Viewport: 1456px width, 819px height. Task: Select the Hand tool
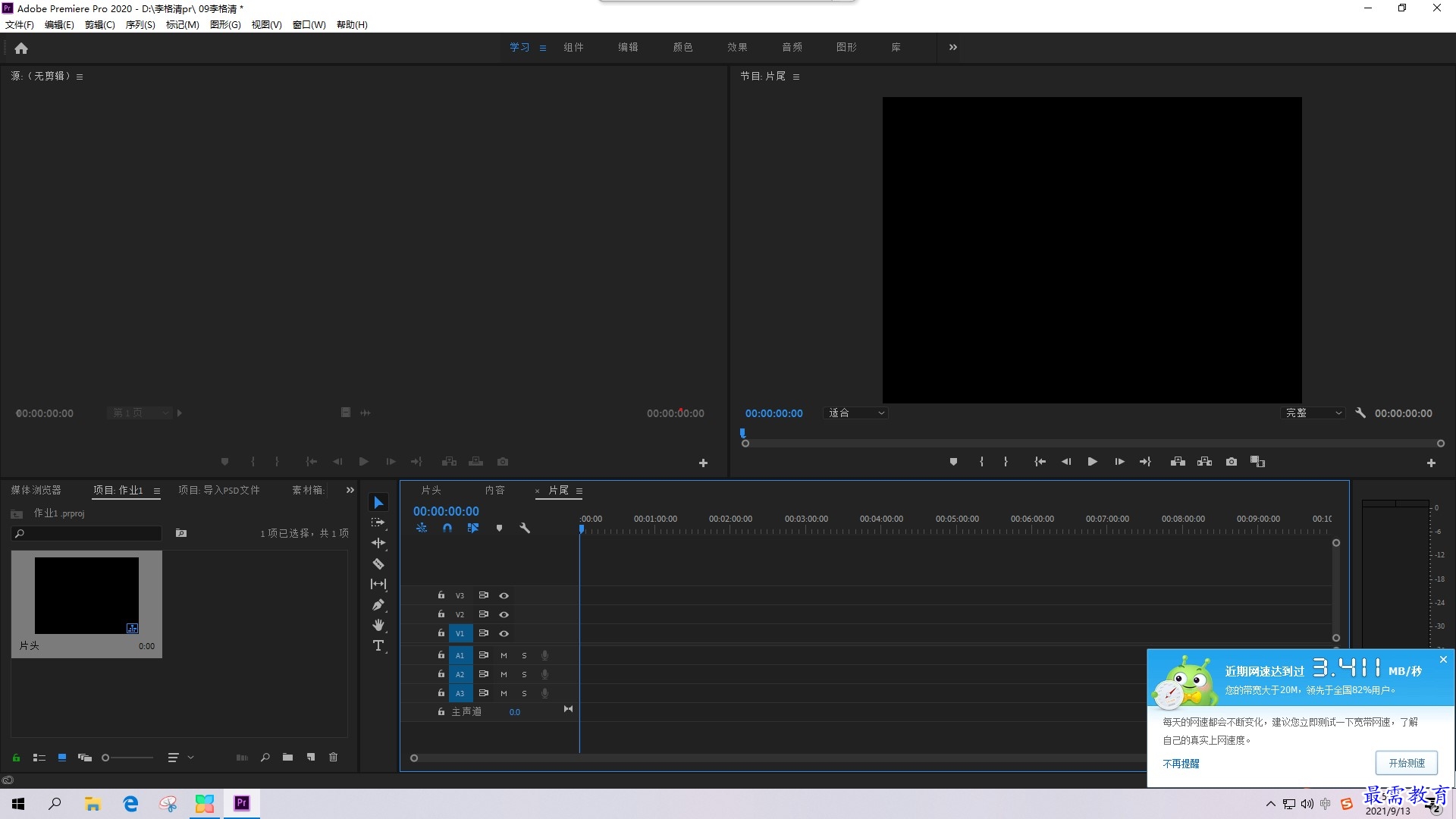378,625
